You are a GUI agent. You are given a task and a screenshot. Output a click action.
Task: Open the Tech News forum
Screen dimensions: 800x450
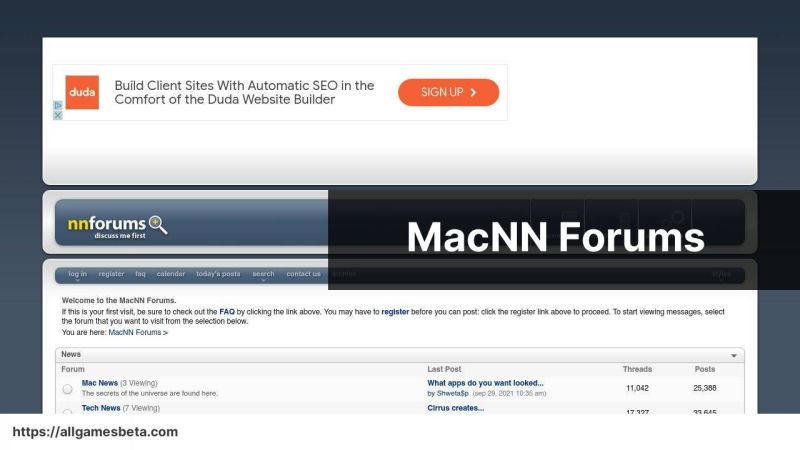click(x=101, y=408)
